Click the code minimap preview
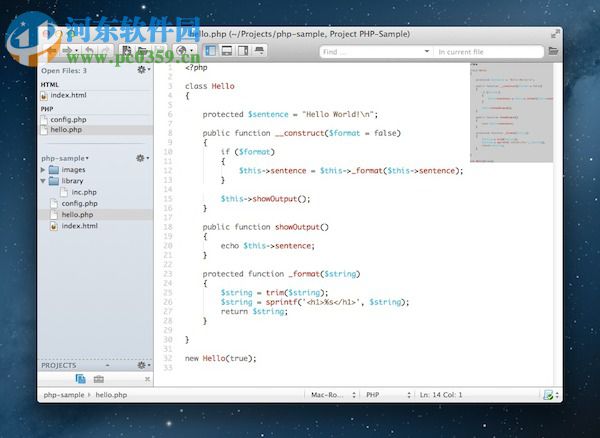The image size is (600, 438). [511, 110]
